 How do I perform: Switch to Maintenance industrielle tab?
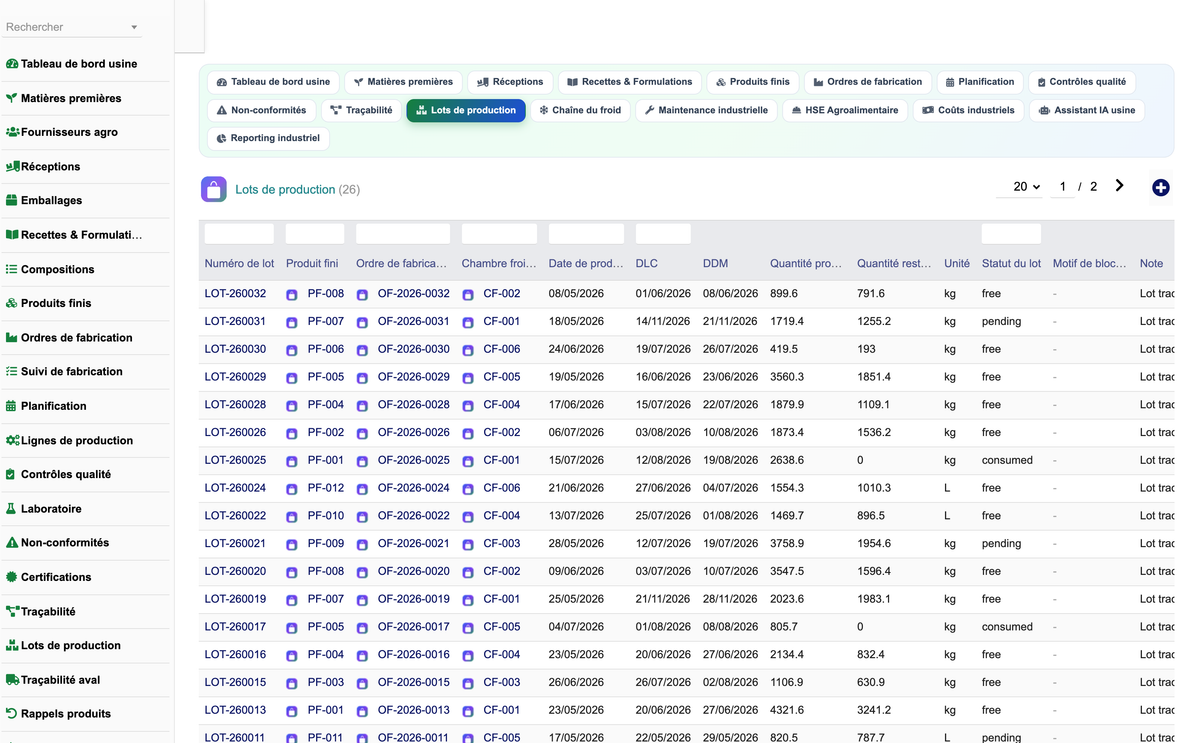[x=706, y=110]
